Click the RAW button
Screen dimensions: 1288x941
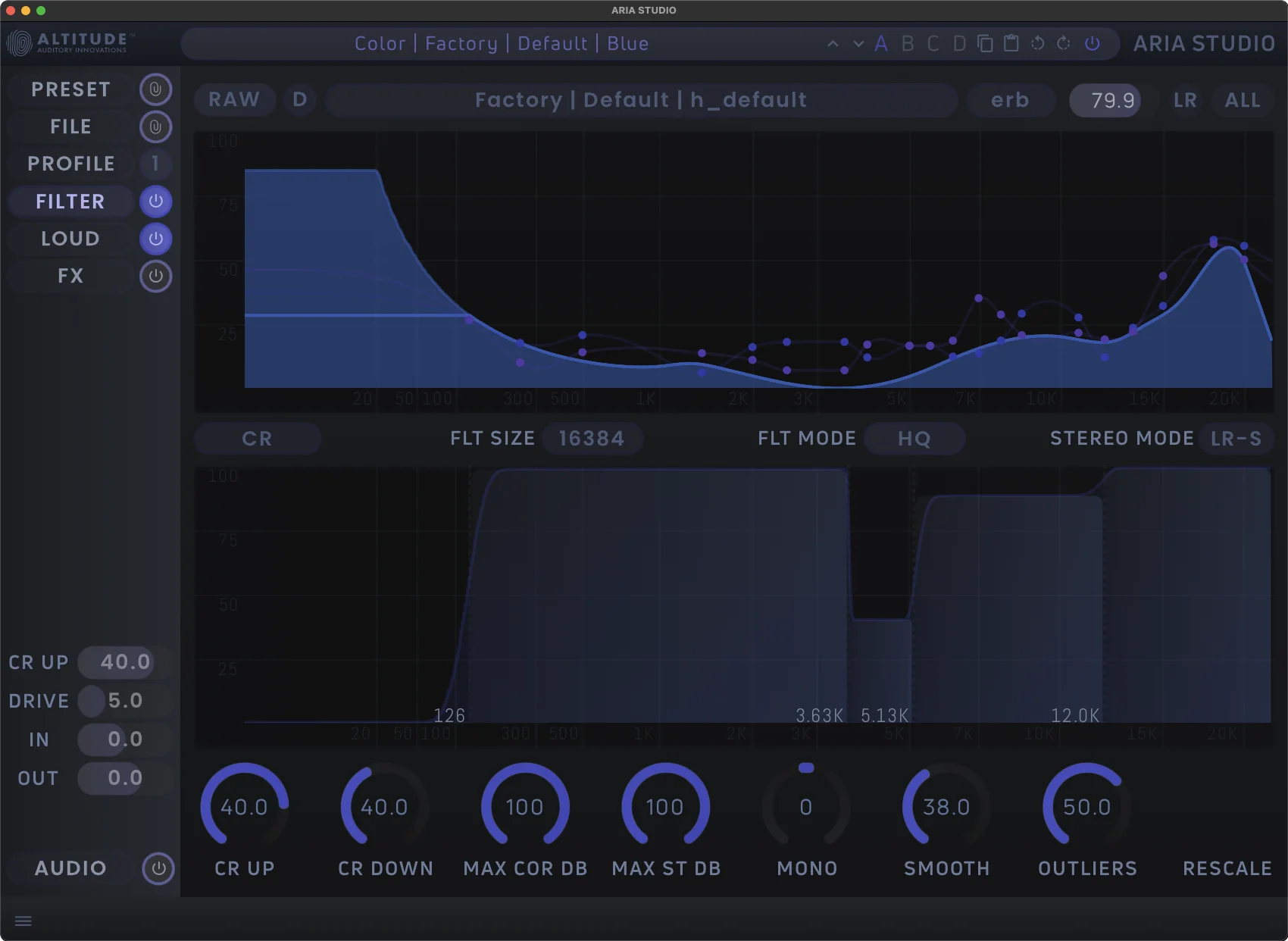click(x=234, y=99)
